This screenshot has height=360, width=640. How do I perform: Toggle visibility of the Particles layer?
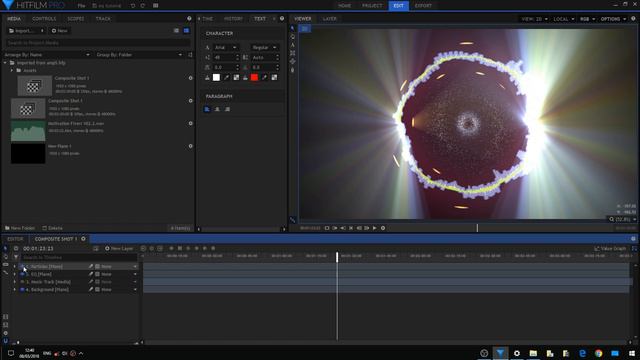[x=22, y=267]
